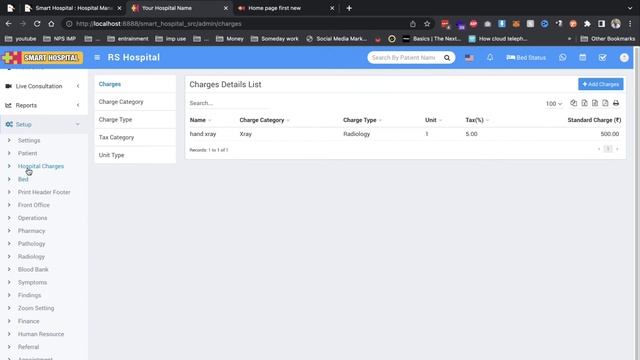Expand the Reports sidebar menu

pyautogui.click(x=43, y=105)
